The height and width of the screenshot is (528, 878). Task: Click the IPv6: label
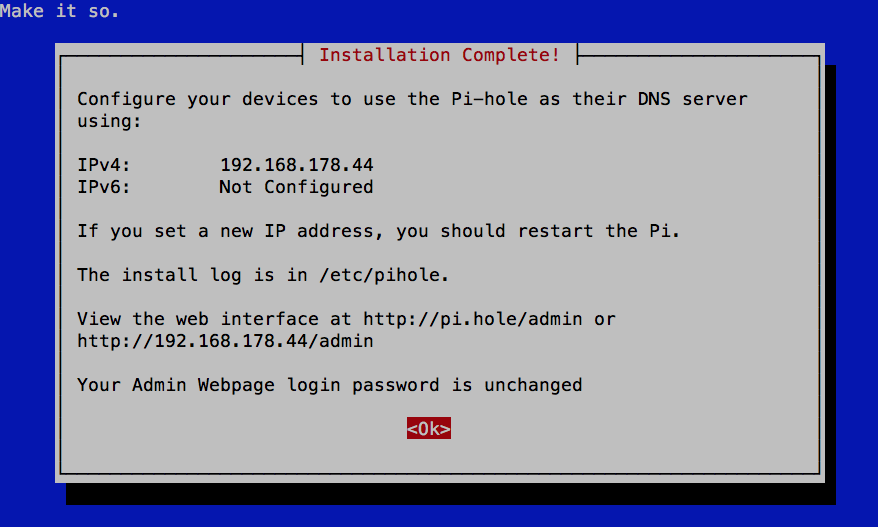[104, 187]
